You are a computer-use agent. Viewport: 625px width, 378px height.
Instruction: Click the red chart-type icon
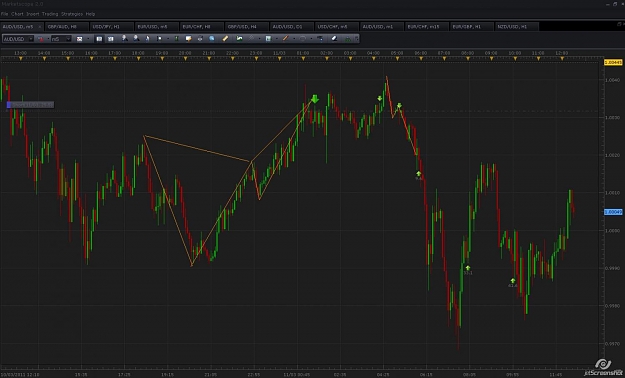(41, 39)
